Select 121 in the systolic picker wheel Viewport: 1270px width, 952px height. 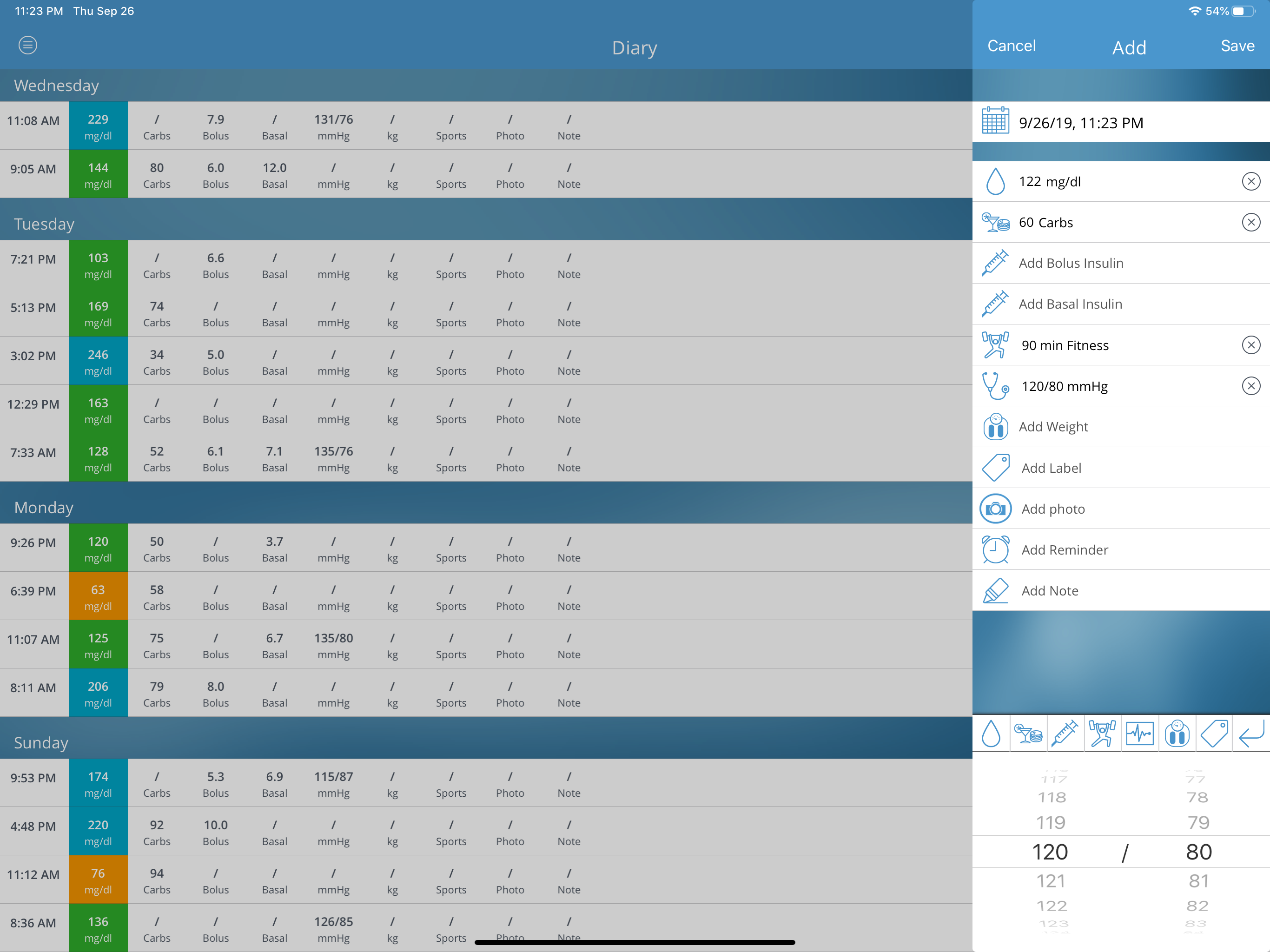click(1051, 881)
